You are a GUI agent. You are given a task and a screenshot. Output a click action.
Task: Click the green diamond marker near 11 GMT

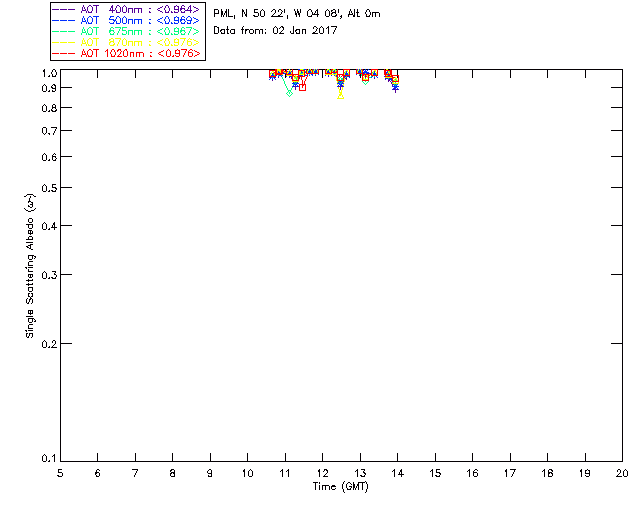[289, 93]
